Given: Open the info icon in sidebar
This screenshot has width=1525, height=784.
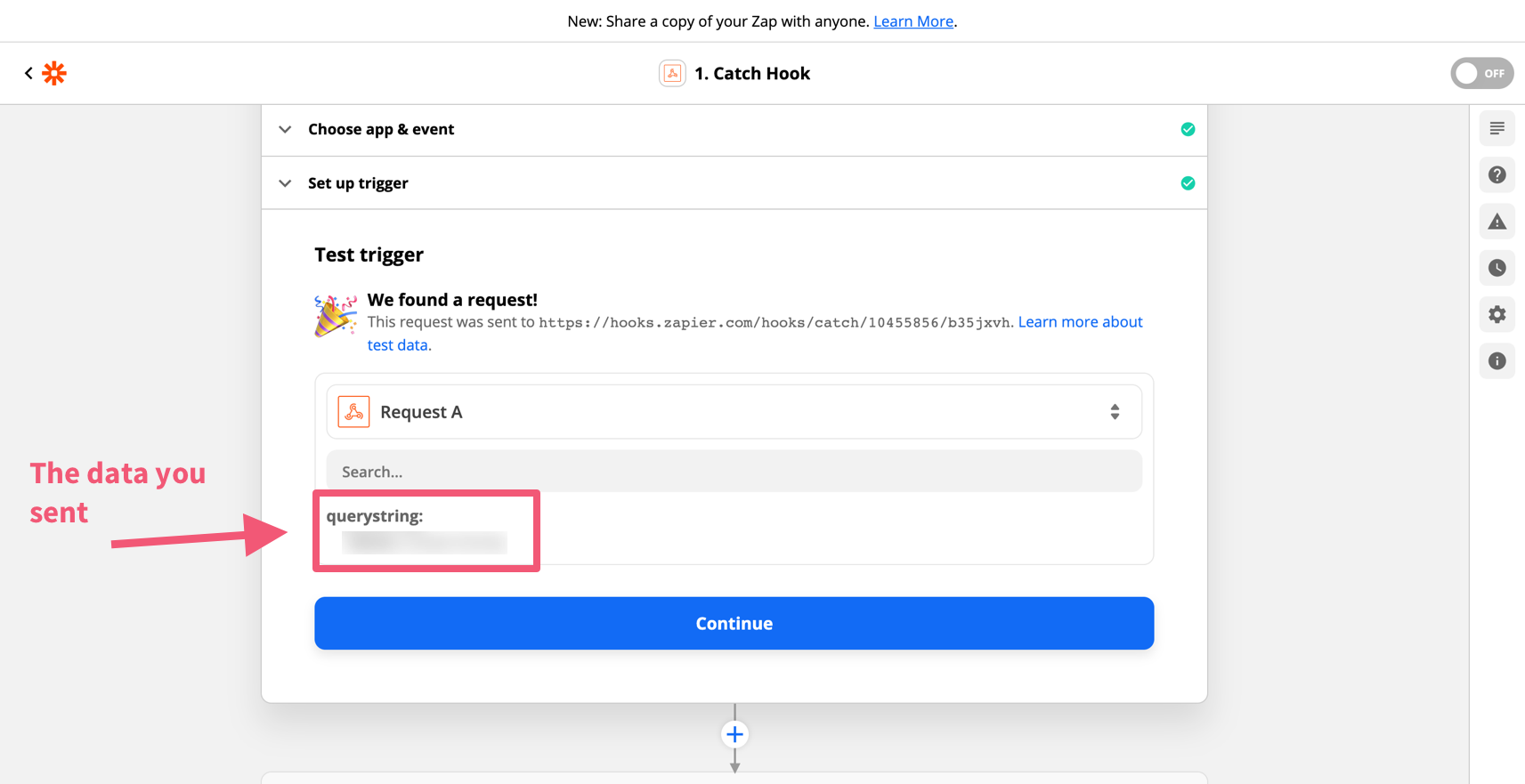Looking at the screenshot, I should pos(1497,360).
